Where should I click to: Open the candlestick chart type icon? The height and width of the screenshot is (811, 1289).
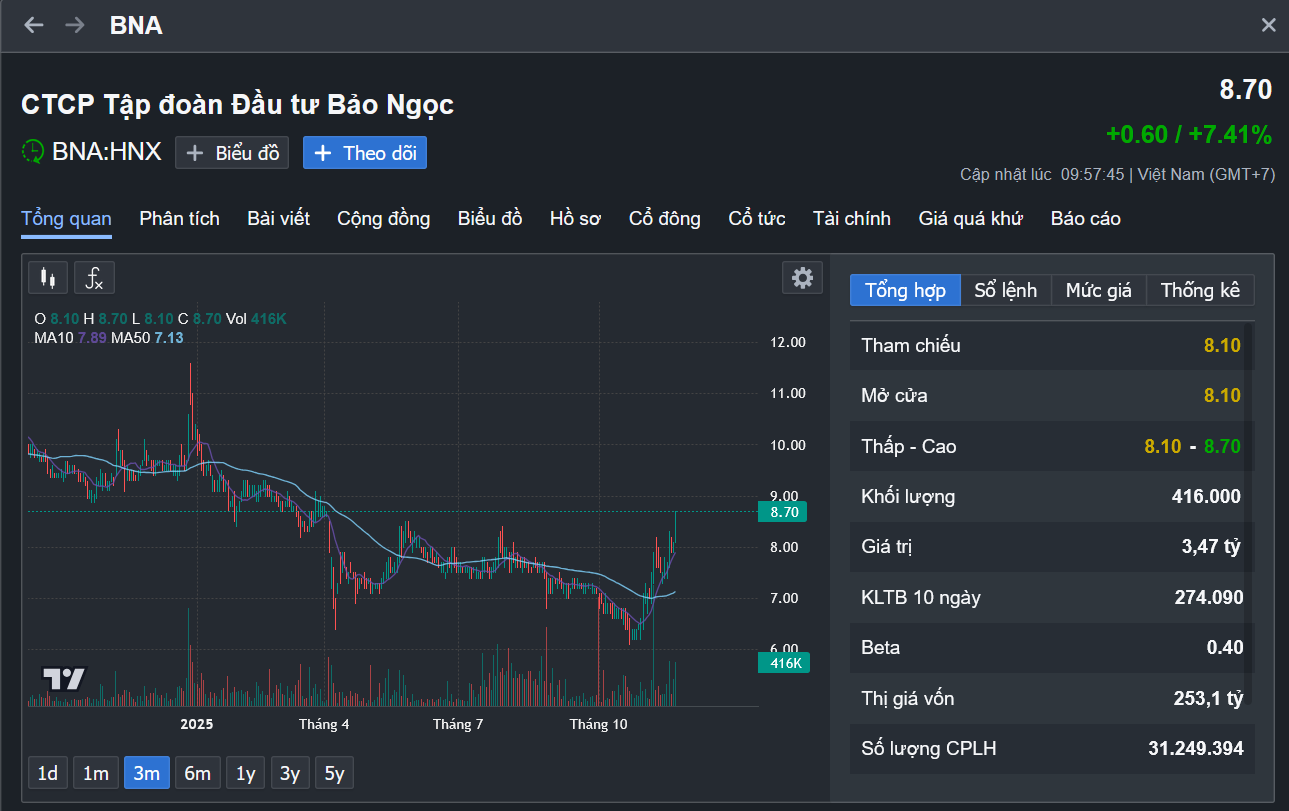[48, 278]
